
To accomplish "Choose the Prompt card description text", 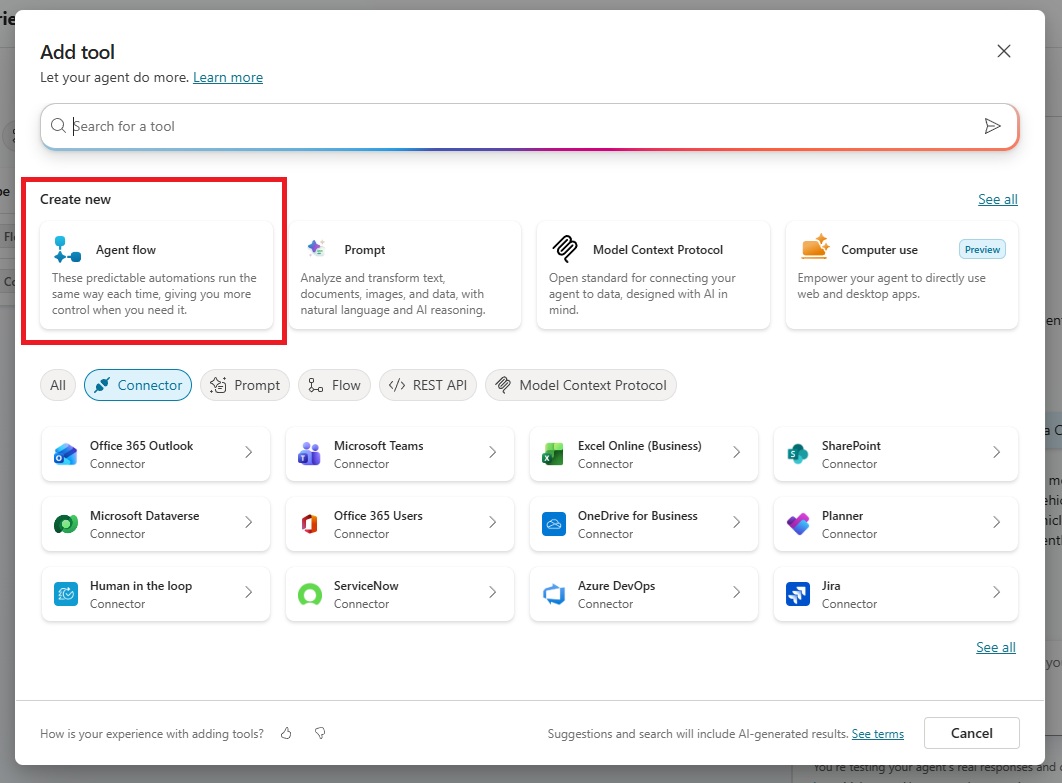I will point(393,294).
